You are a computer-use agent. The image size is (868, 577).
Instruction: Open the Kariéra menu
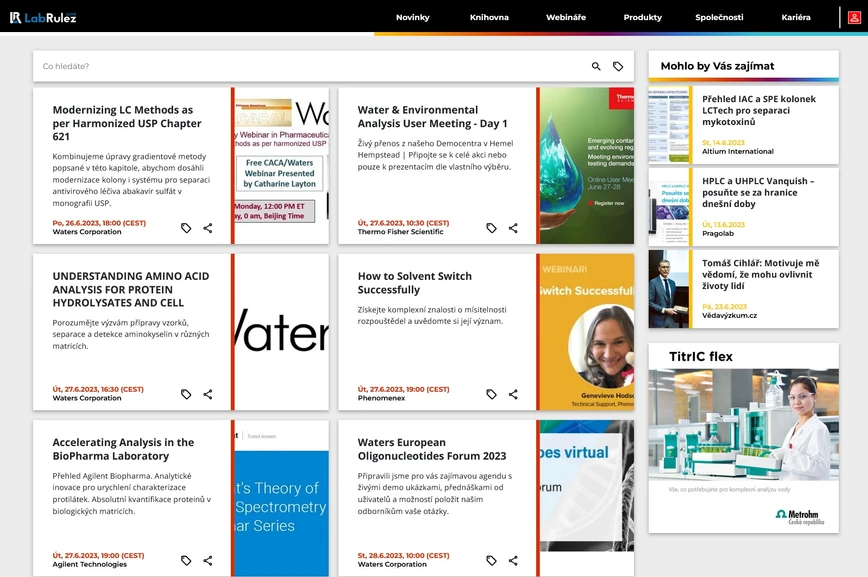[x=796, y=17]
